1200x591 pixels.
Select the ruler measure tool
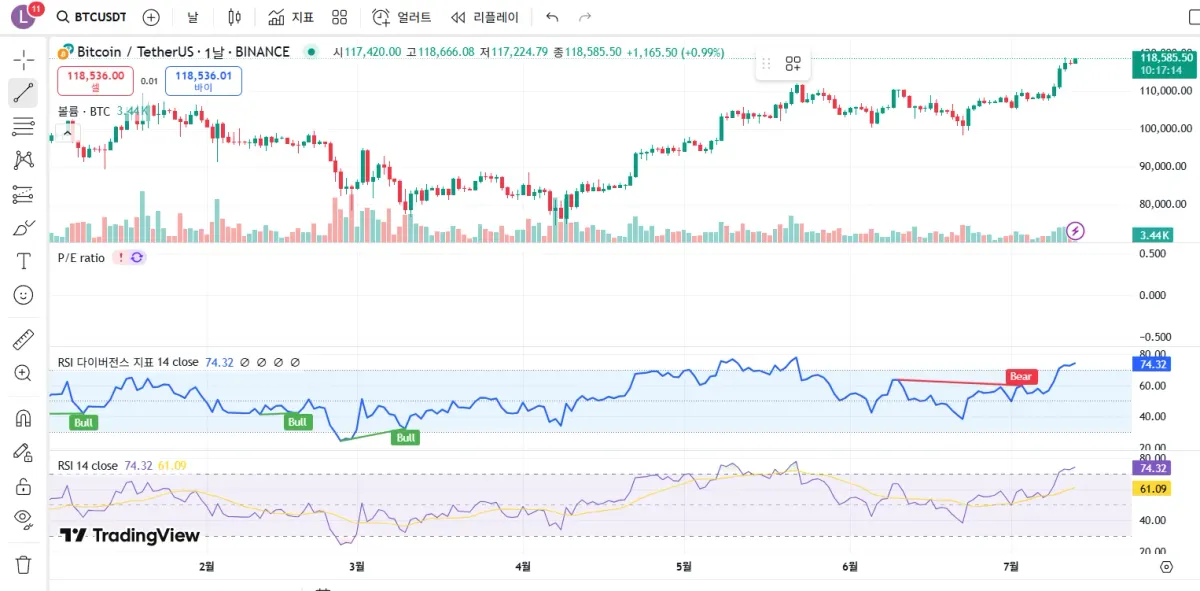(x=23, y=340)
